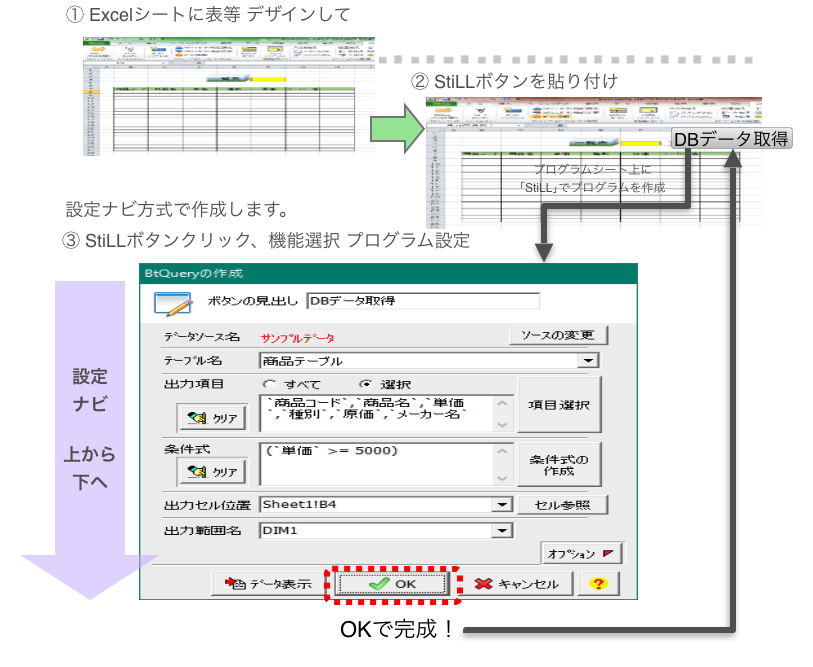Open the 出力セル位置 dropdown arrow
This screenshot has height=667, width=813.
[502, 504]
